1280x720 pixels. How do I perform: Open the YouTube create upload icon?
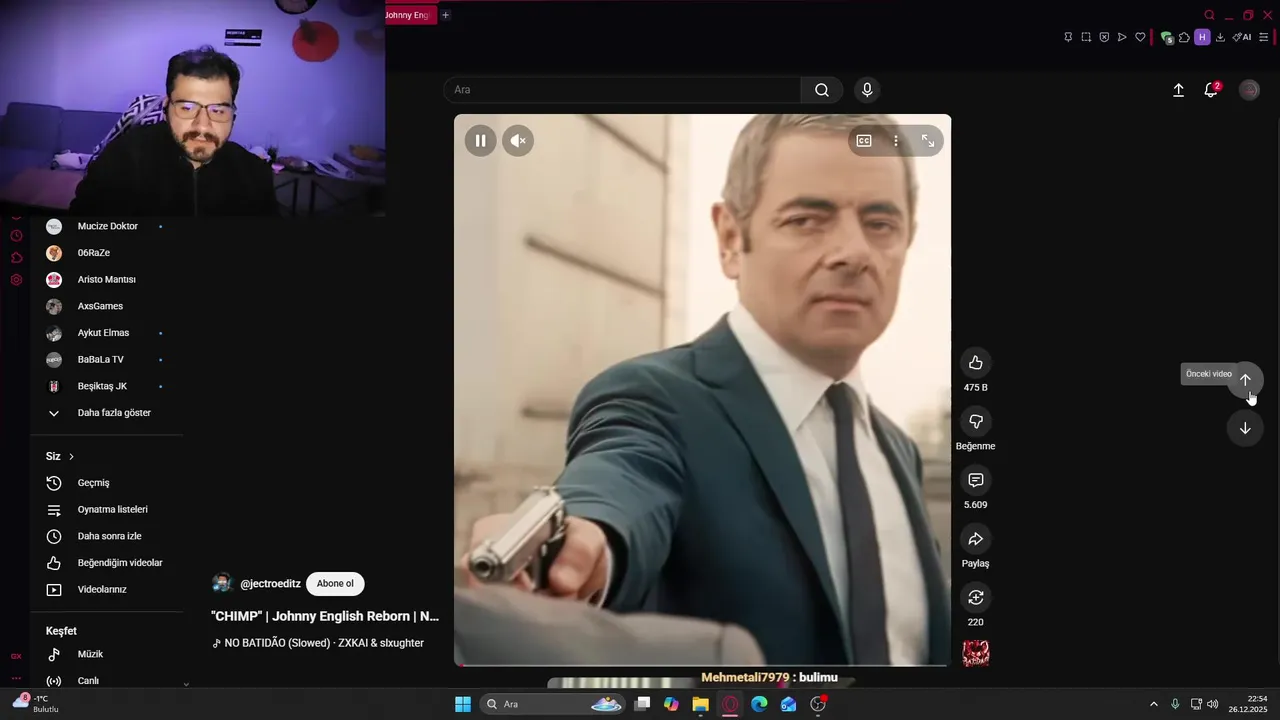pos(1178,90)
